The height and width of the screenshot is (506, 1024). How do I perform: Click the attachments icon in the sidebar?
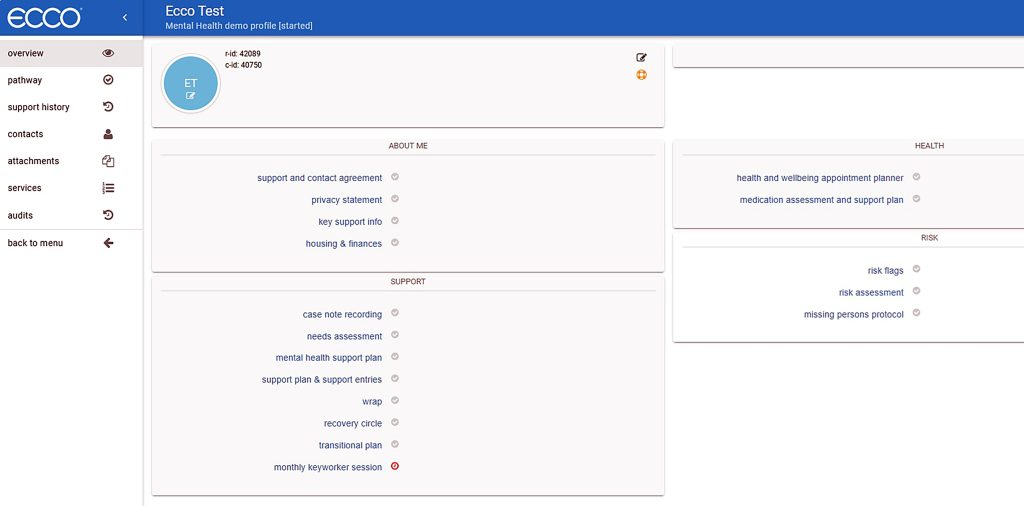pos(108,161)
